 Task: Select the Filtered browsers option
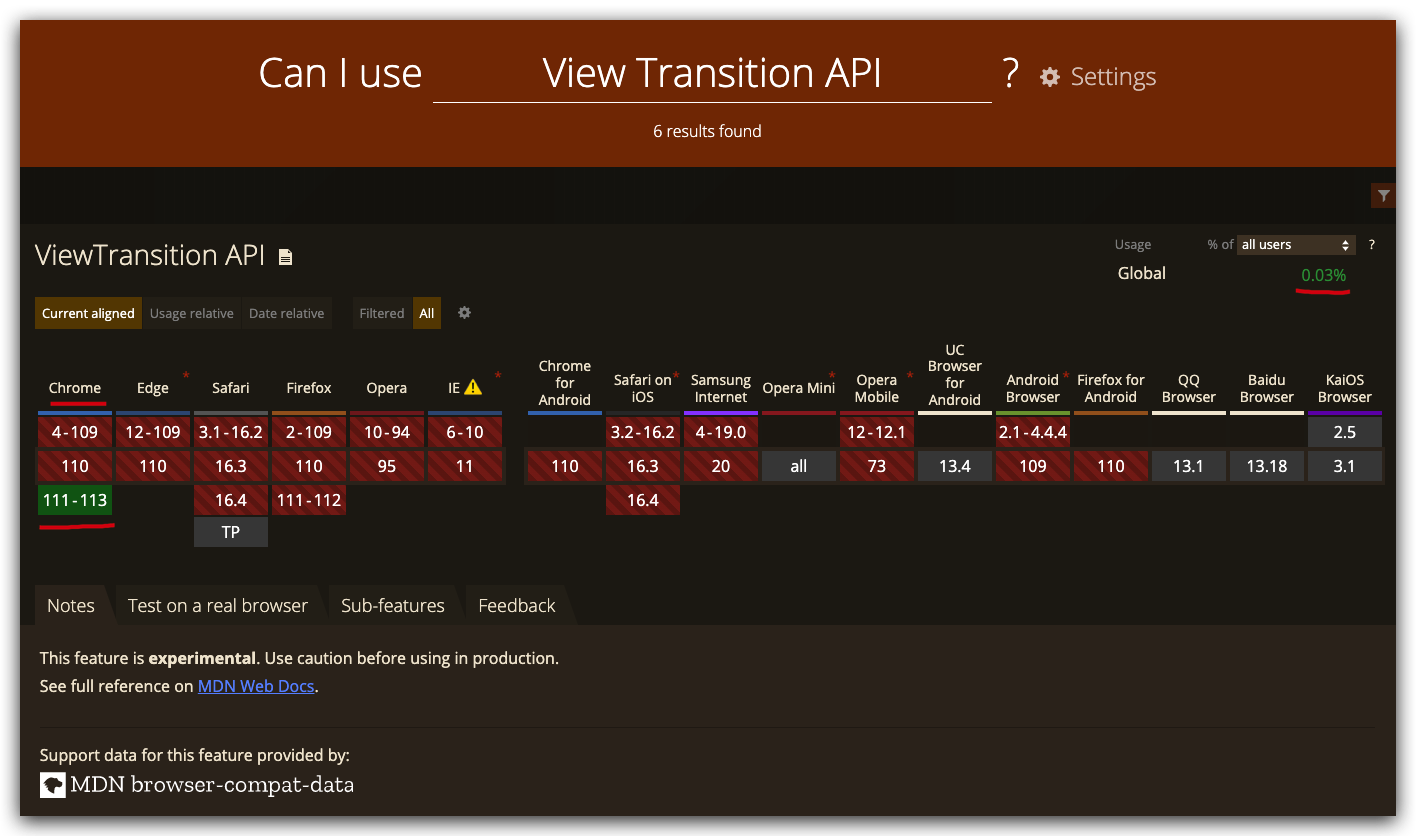382,313
